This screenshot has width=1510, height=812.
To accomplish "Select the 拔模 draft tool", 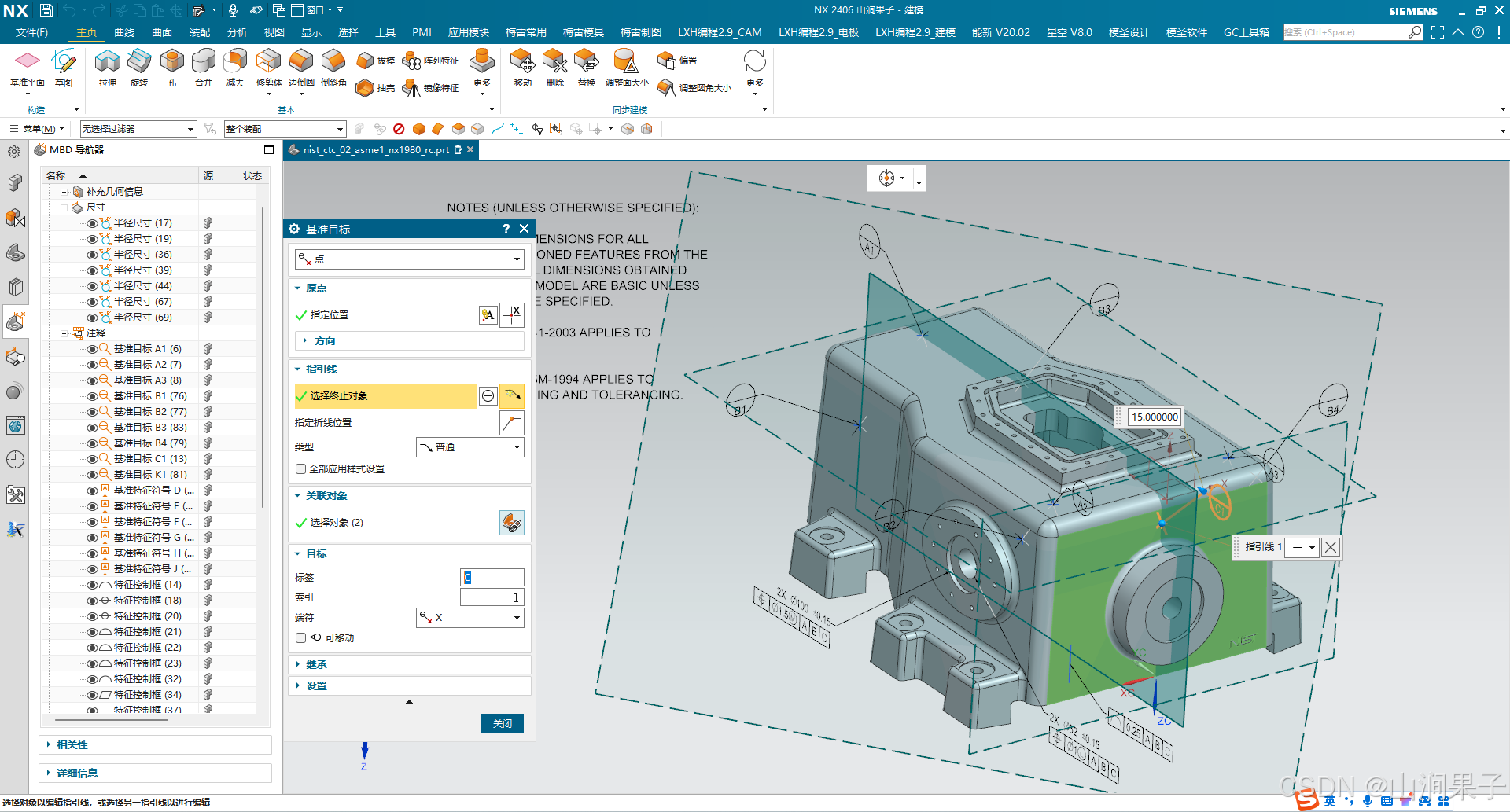I will pos(375,61).
